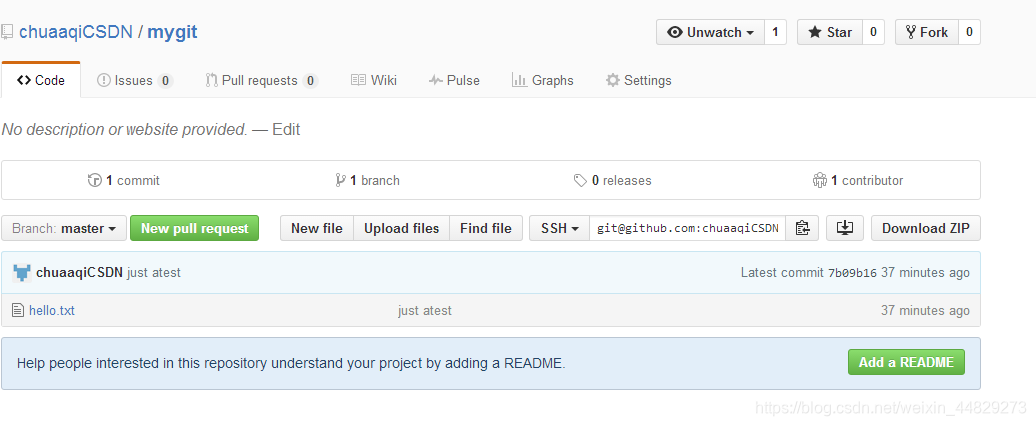Open the Unwatch dropdown button
The height and width of the screenshot is (426, 1036).
pyautogui.click(x=710, y=32)
